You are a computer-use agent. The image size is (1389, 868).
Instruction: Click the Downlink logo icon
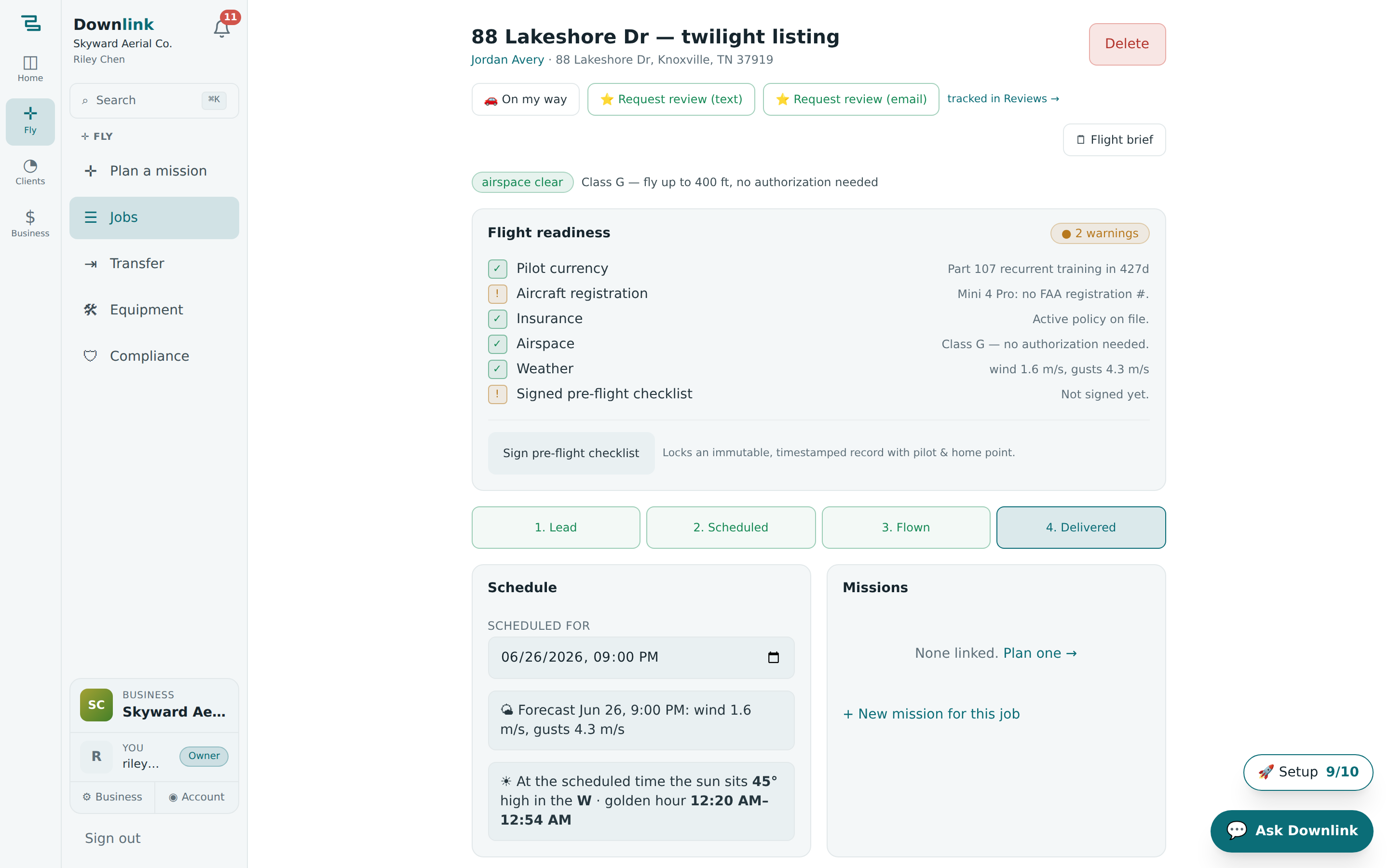pos(30,24)
